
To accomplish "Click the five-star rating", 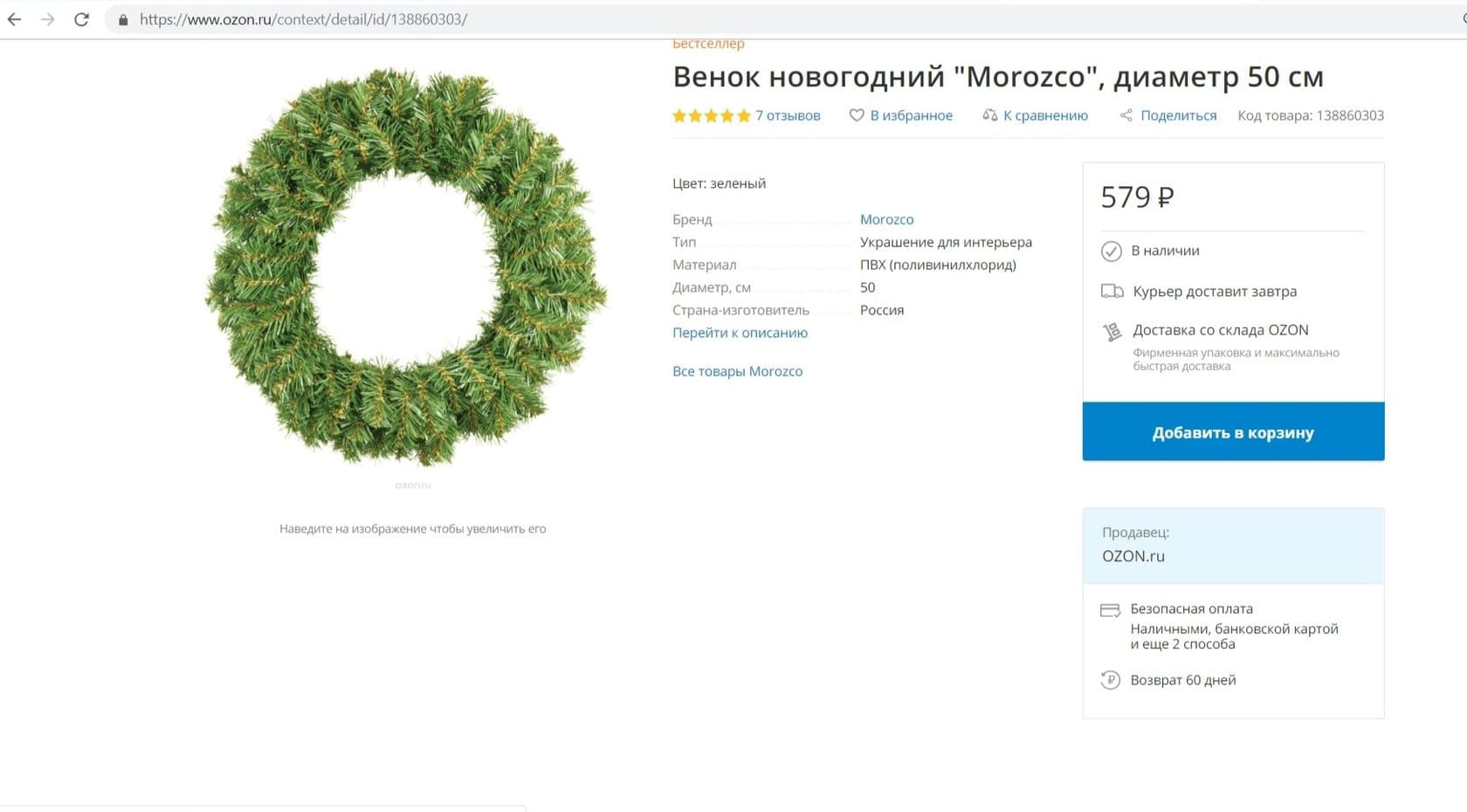I will (711, 115).
